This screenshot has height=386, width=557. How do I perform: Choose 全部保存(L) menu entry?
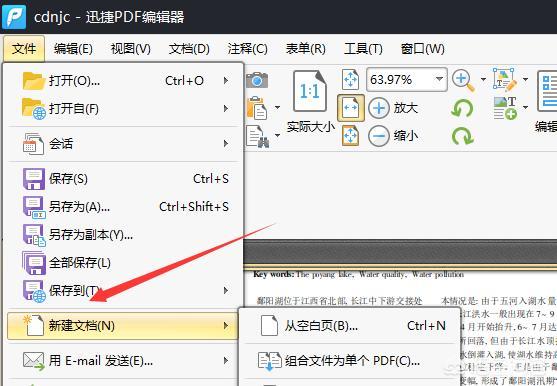tap(123, 263)
